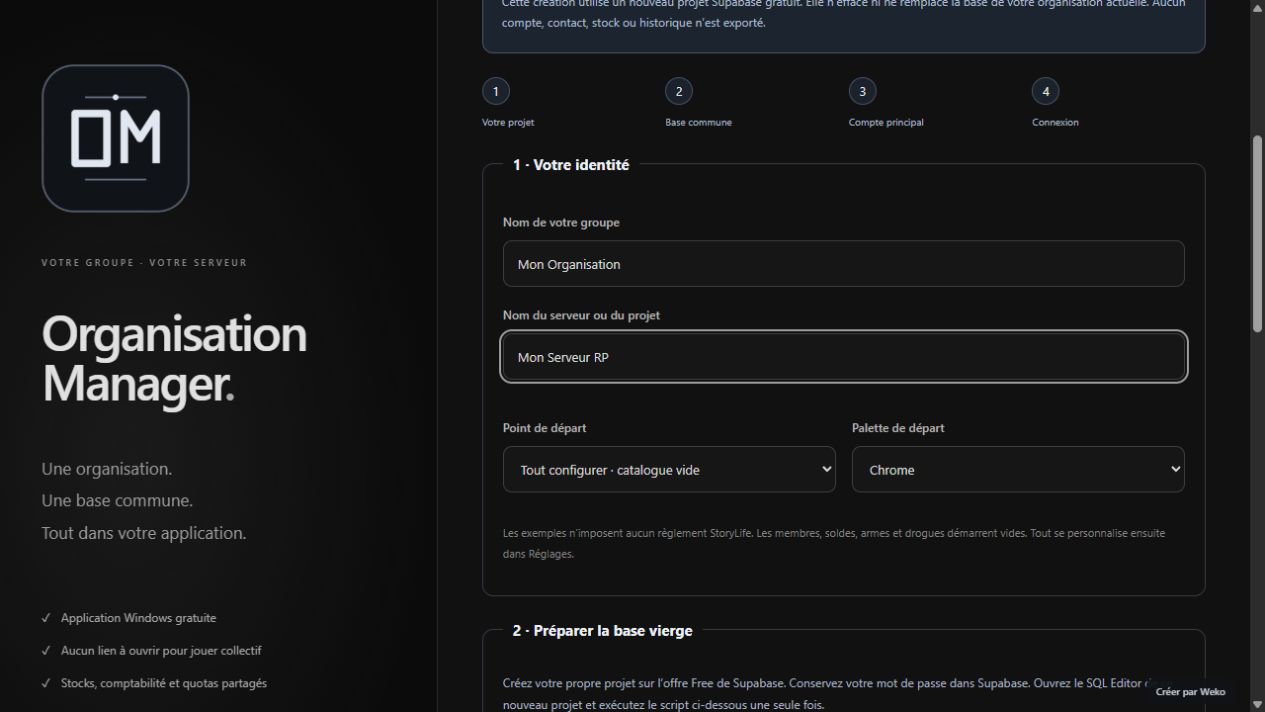Click the heading '2 · Préparer la base vierge'

[x=602, y=631]
